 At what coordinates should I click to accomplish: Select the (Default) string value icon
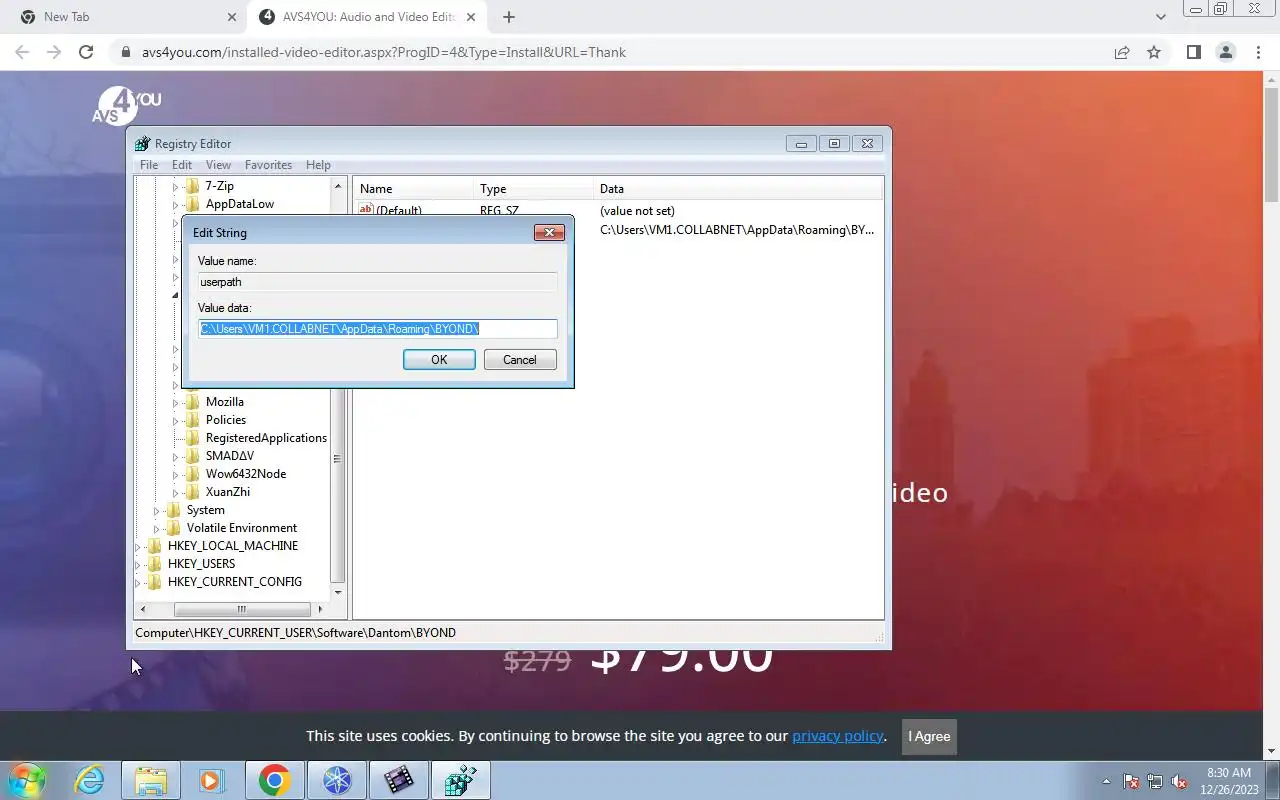366,210
